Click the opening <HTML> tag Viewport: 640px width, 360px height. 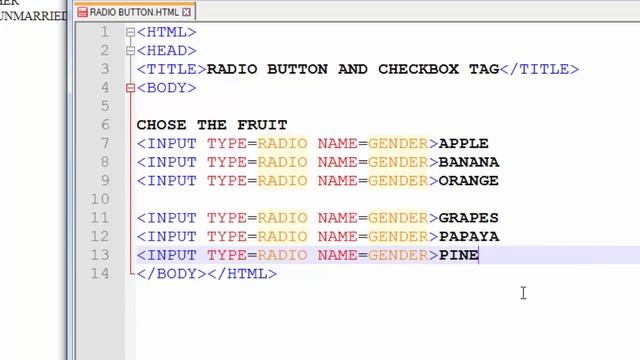(167, 32)
